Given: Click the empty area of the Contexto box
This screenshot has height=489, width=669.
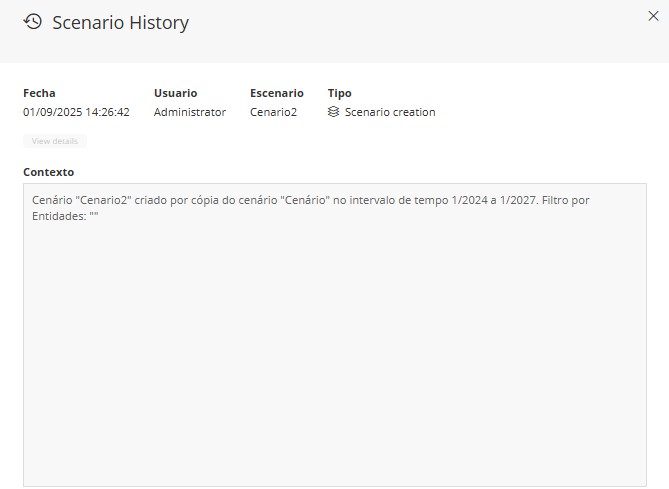Looking at the screenshot, I should [x=334, y=350].
